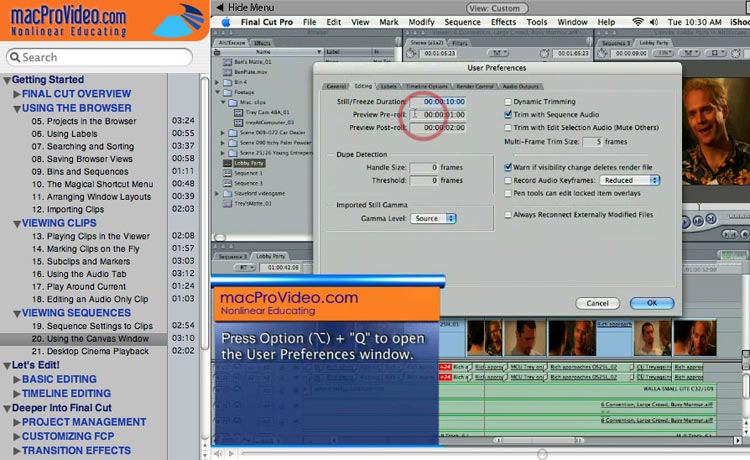Image resolution: width=750 pixels, height=460 pixels.
Task: Open the Record Audio Keyframes Reduced dropdown
Action: click(630, 180)
